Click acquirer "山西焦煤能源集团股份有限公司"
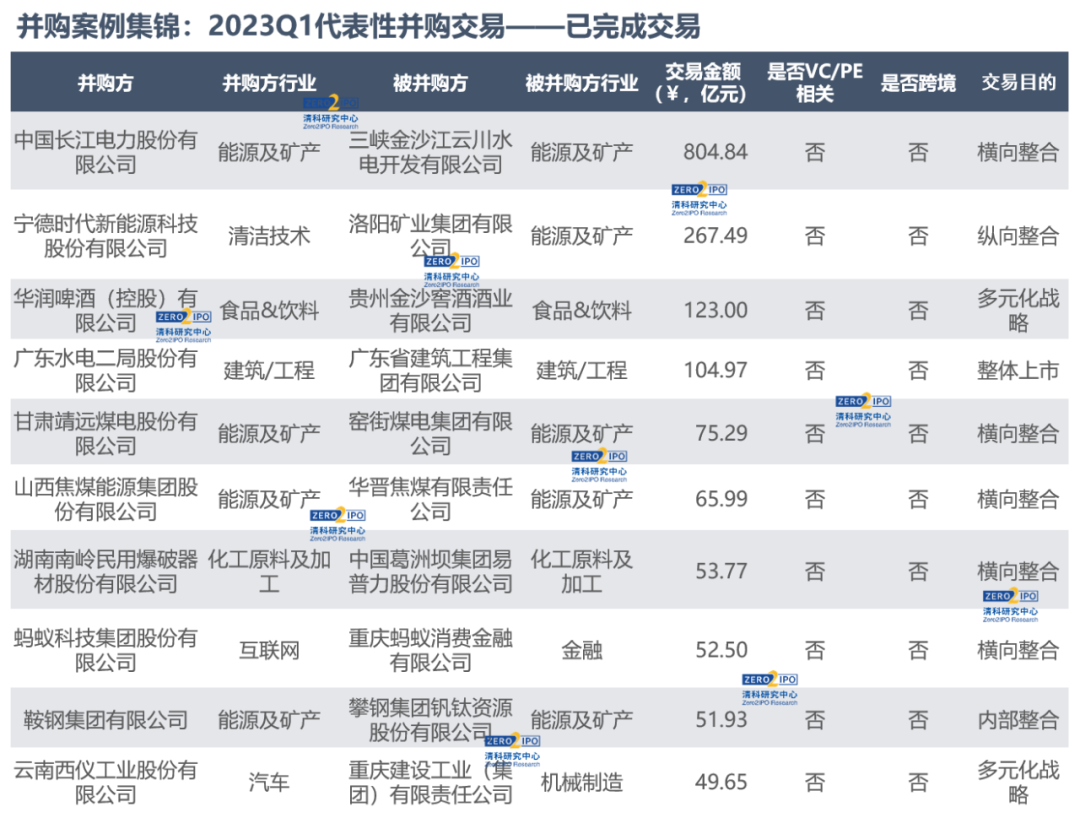 (x=105, y=499)
